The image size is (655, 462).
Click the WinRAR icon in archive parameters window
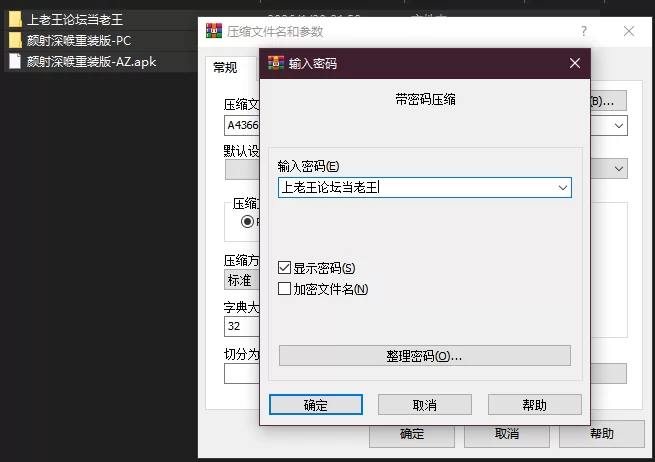pyautogui.click(x=214, y=31)
